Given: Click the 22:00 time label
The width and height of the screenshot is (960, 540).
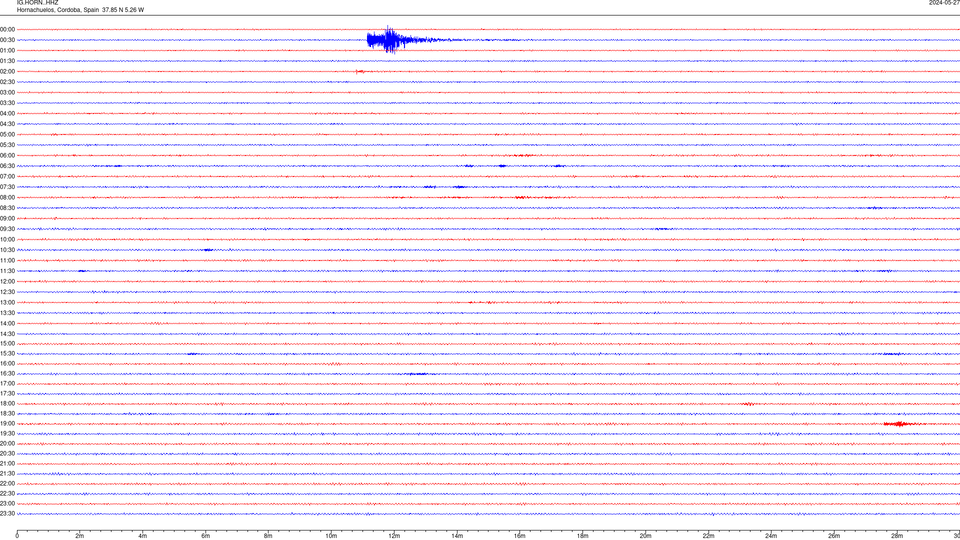Looking at the screenshot, I should (7, 484).
